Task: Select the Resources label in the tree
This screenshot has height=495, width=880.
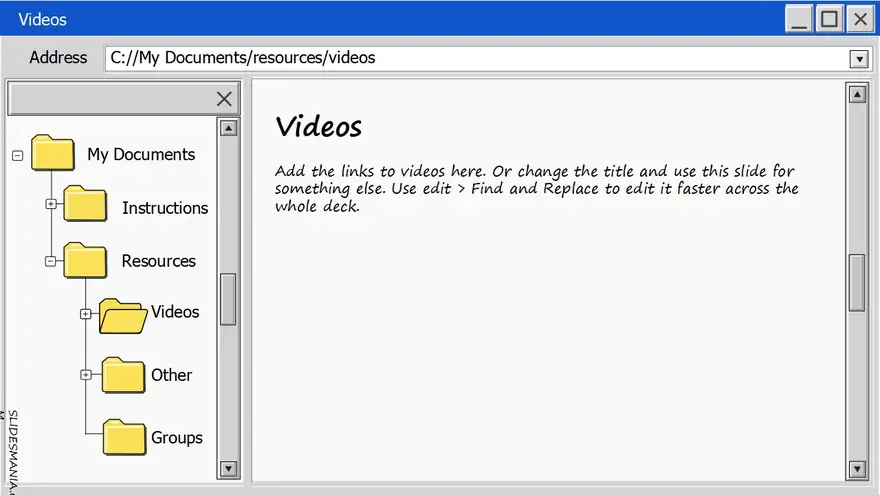Action: [158, 261]
